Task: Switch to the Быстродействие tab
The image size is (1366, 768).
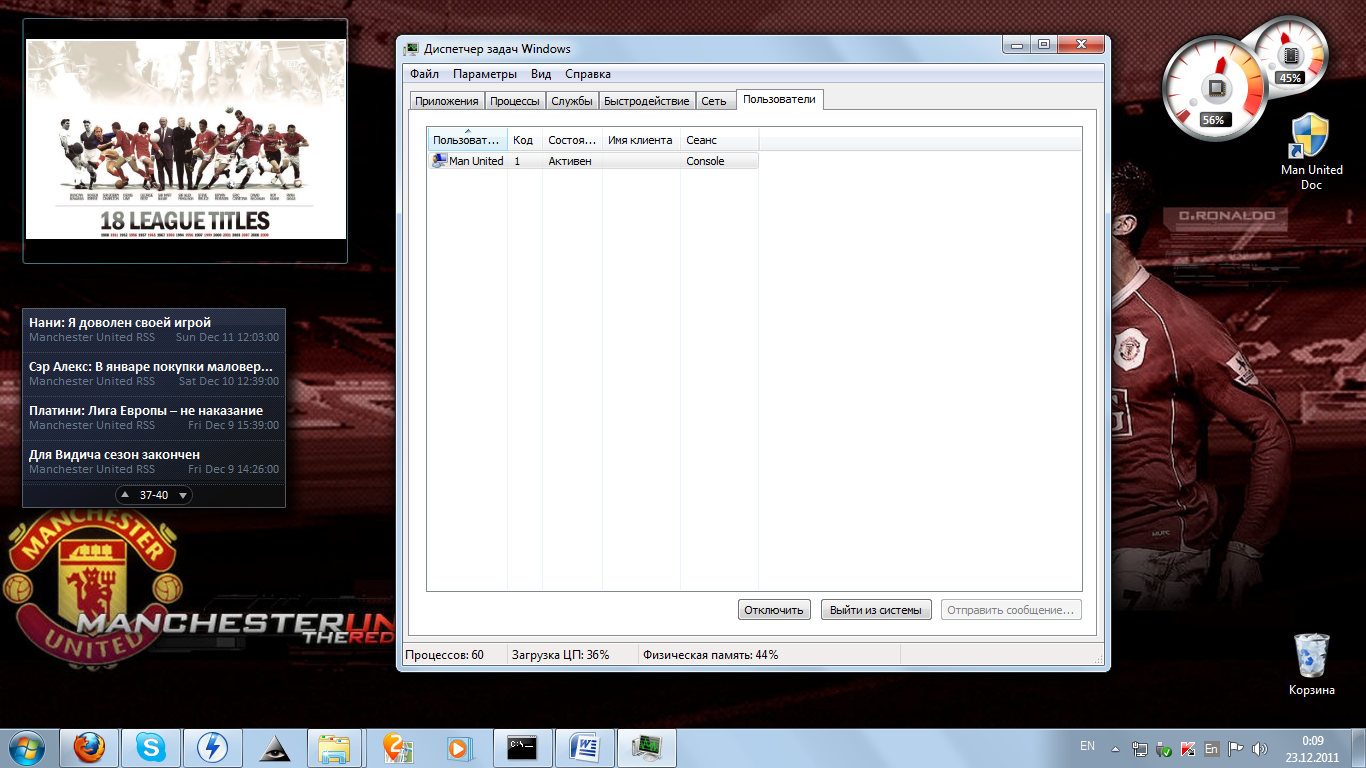Action: point(647,101)
